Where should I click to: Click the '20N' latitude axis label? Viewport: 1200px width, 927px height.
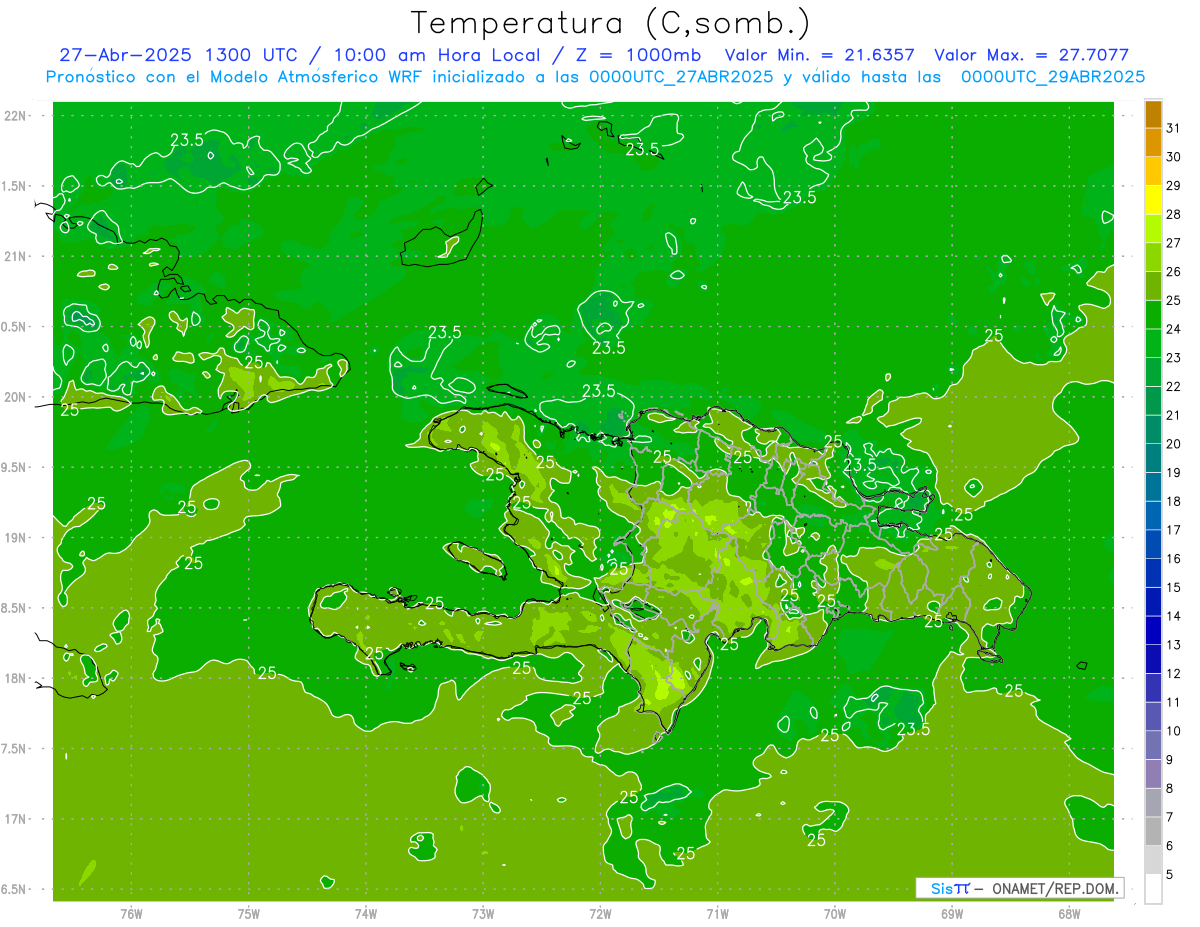[x=15, y=397]
